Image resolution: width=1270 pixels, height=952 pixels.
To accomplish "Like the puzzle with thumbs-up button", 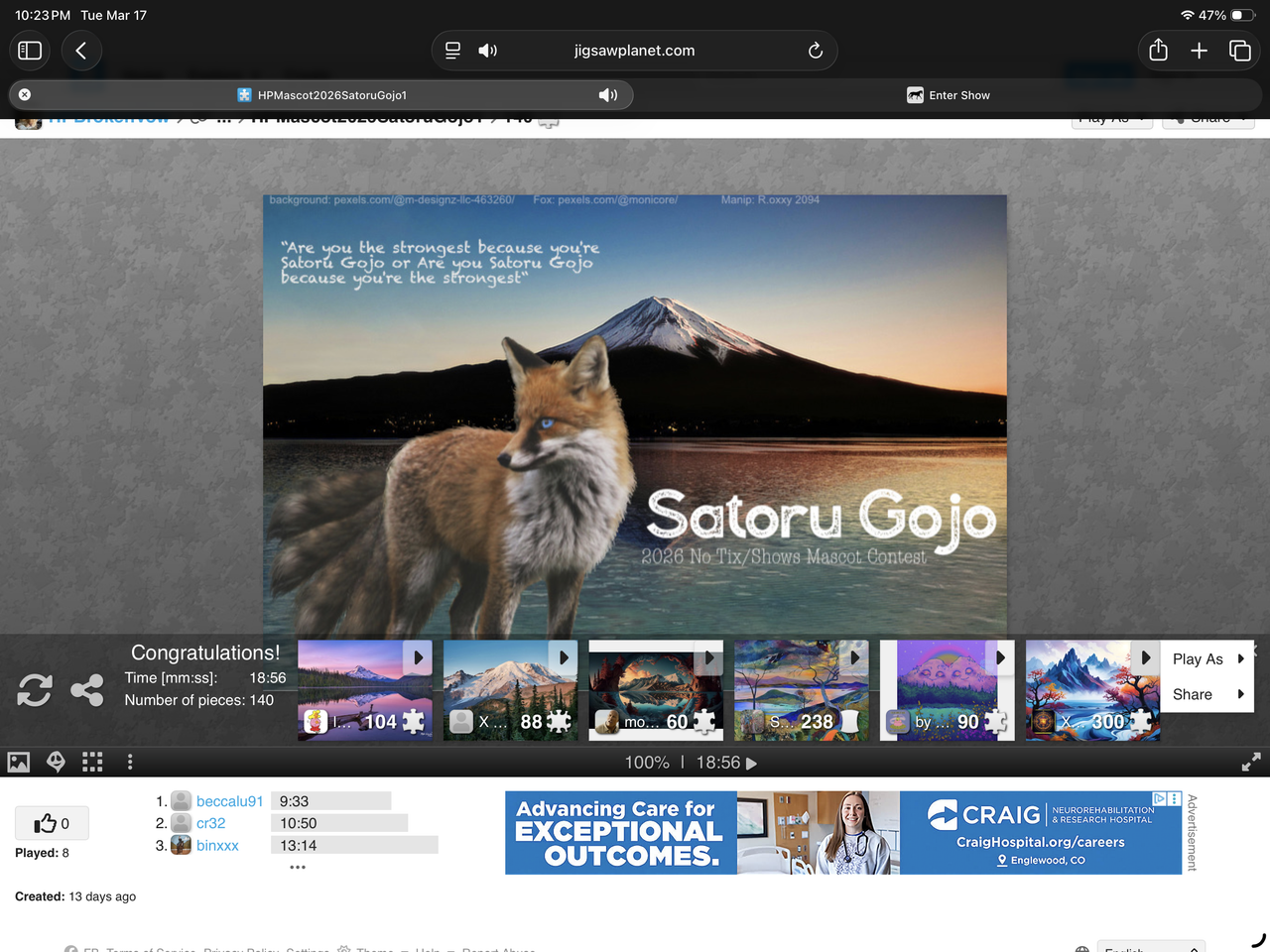I will tap(52, 823).
